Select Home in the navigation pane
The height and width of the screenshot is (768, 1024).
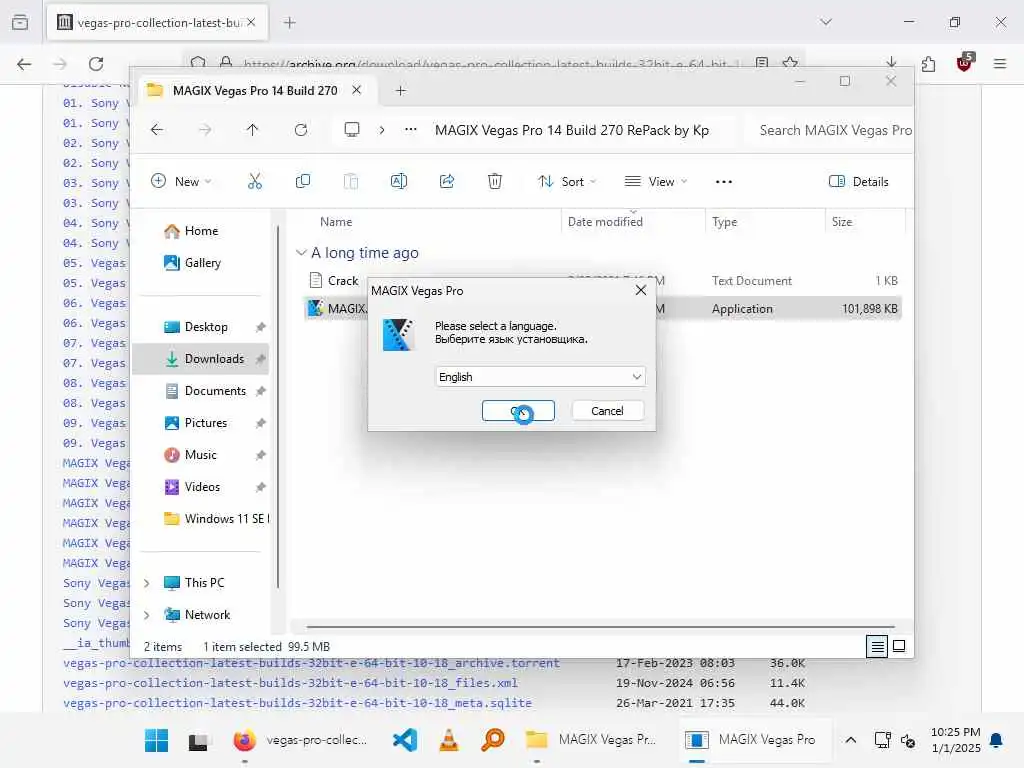201,231
